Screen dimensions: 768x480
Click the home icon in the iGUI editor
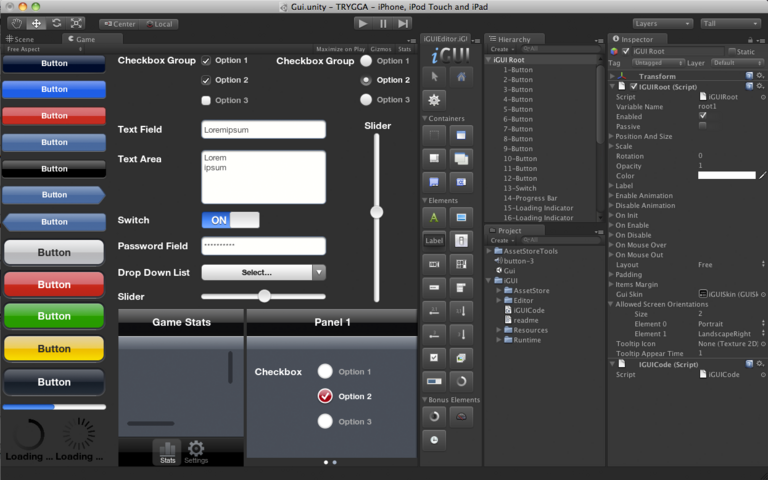tap(460, 75)
